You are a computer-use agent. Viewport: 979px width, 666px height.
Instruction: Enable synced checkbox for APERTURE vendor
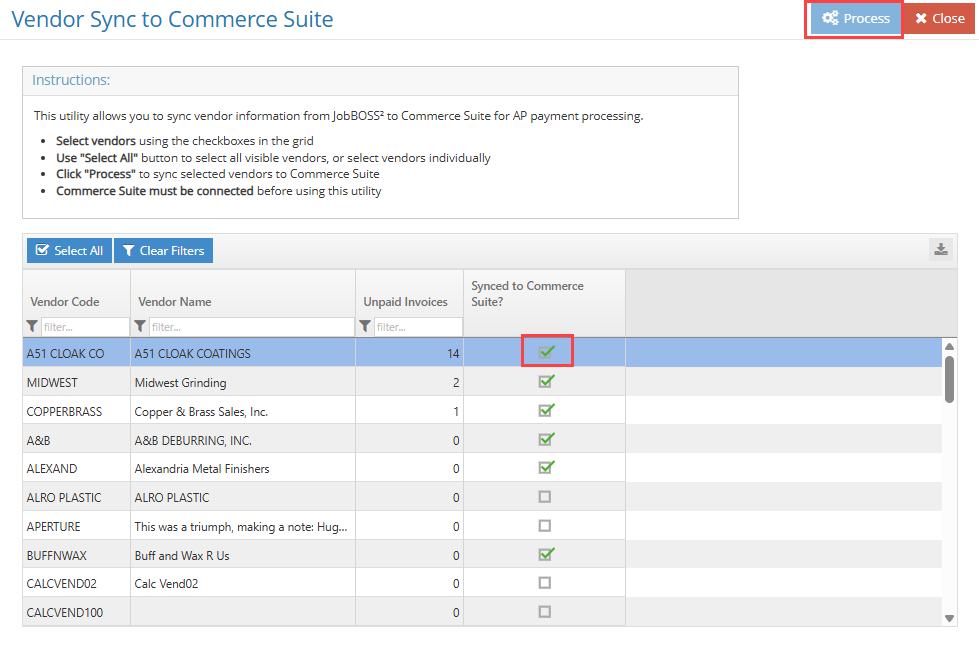point(545,526)
